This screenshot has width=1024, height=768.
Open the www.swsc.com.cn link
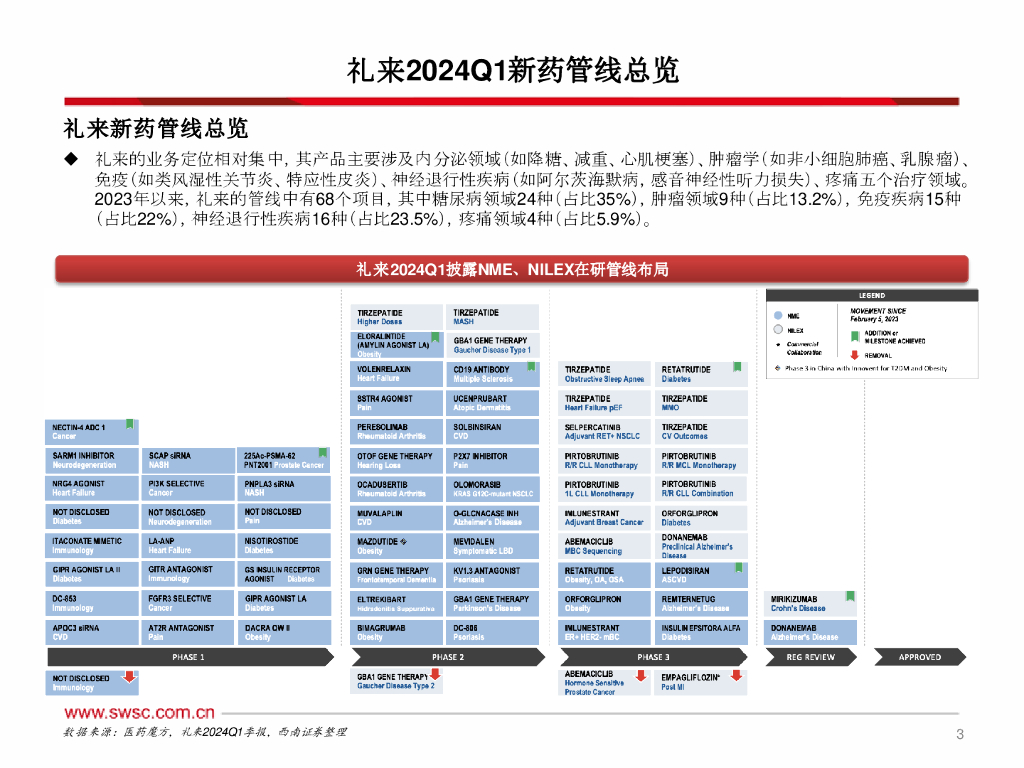(x=139, y=712)
